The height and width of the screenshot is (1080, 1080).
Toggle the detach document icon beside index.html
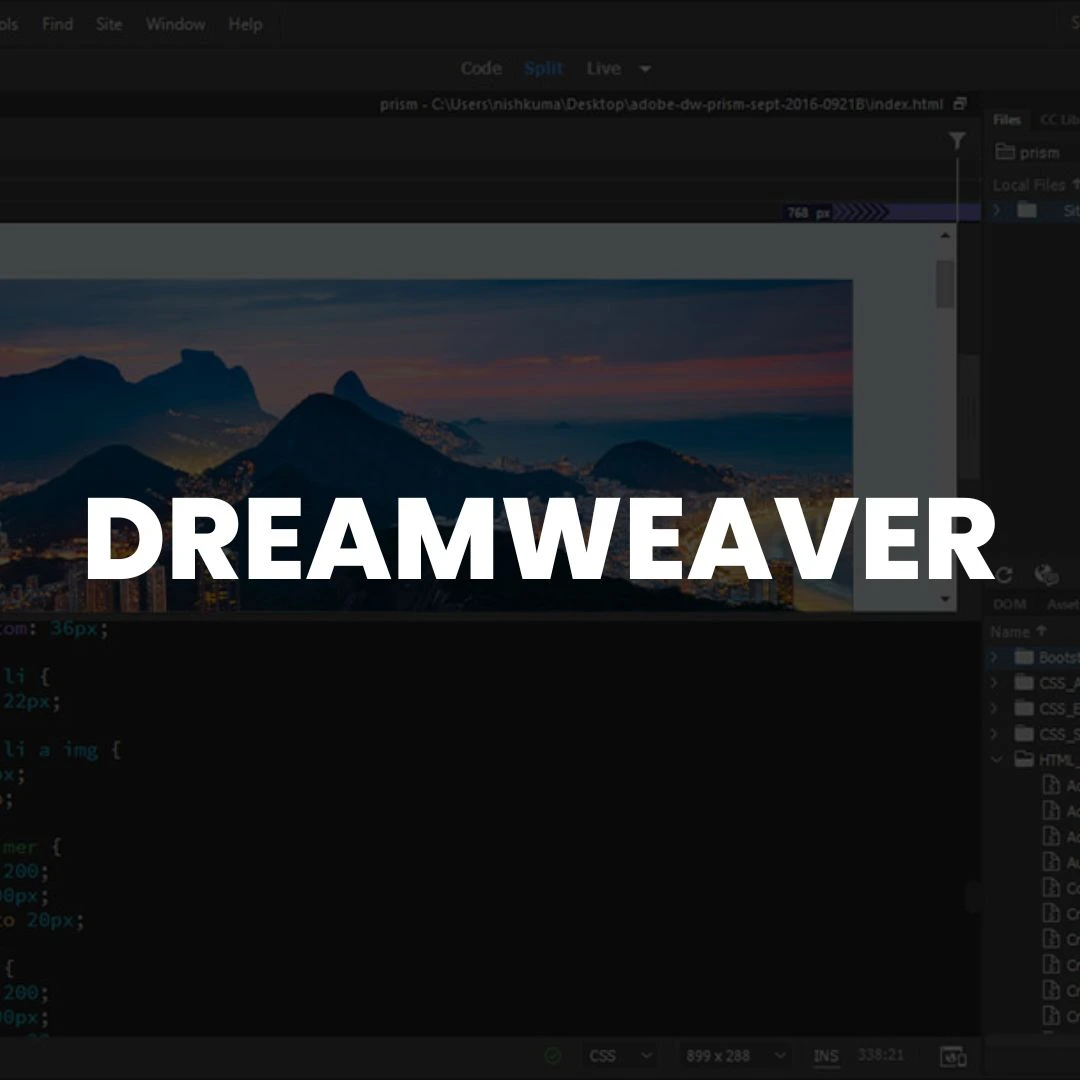[958, 103]
